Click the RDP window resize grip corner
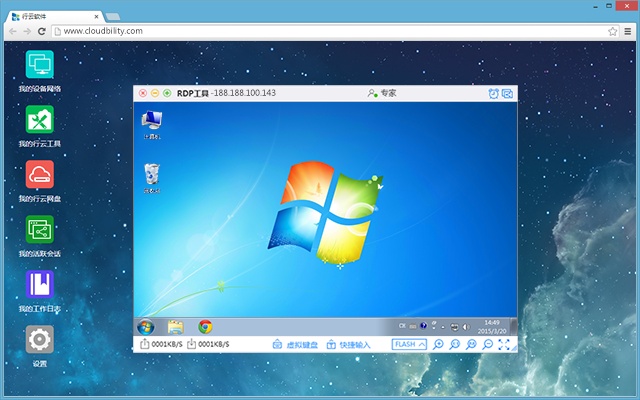 tap(514, 349)
